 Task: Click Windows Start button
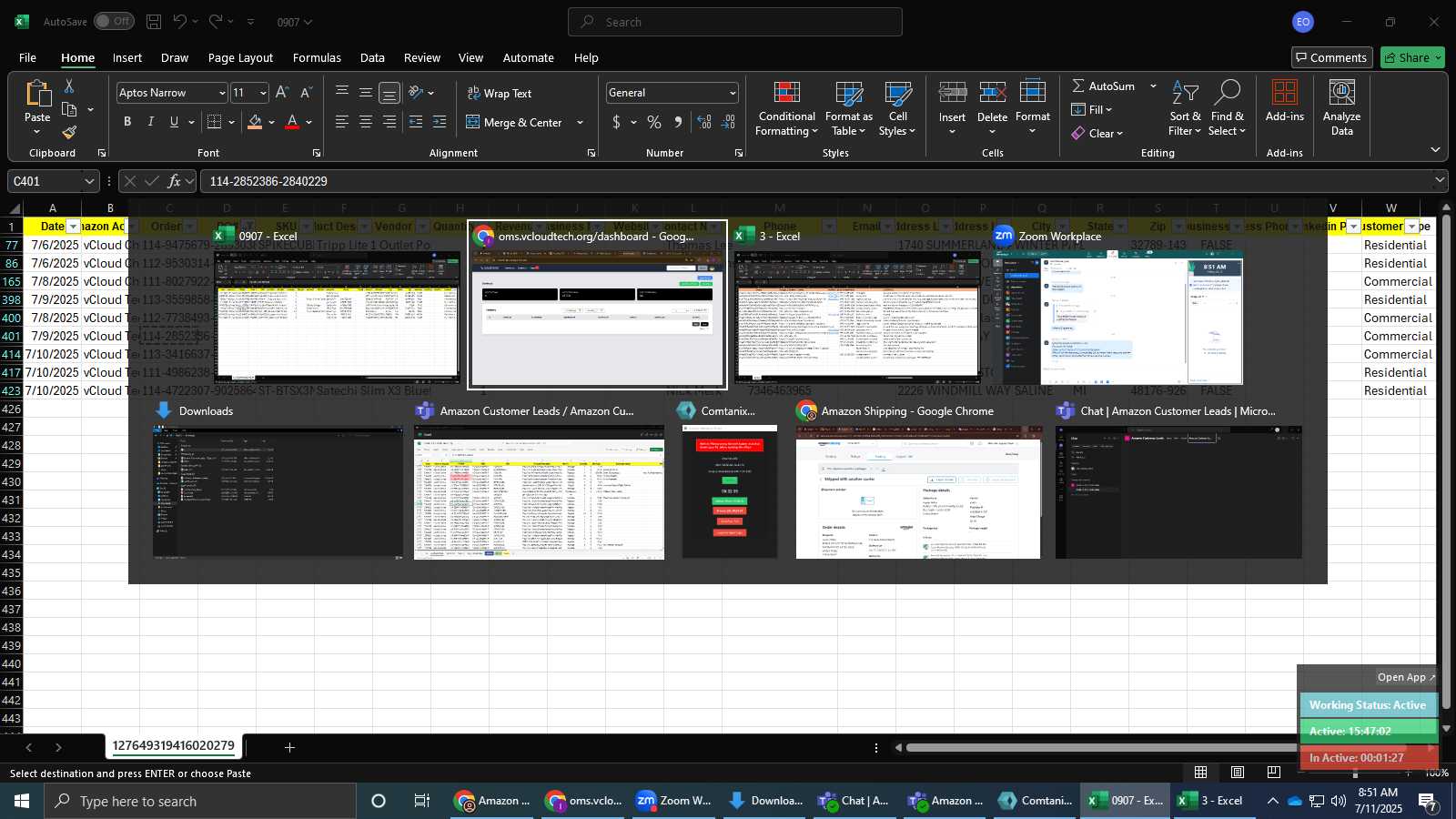pos(22,801)
